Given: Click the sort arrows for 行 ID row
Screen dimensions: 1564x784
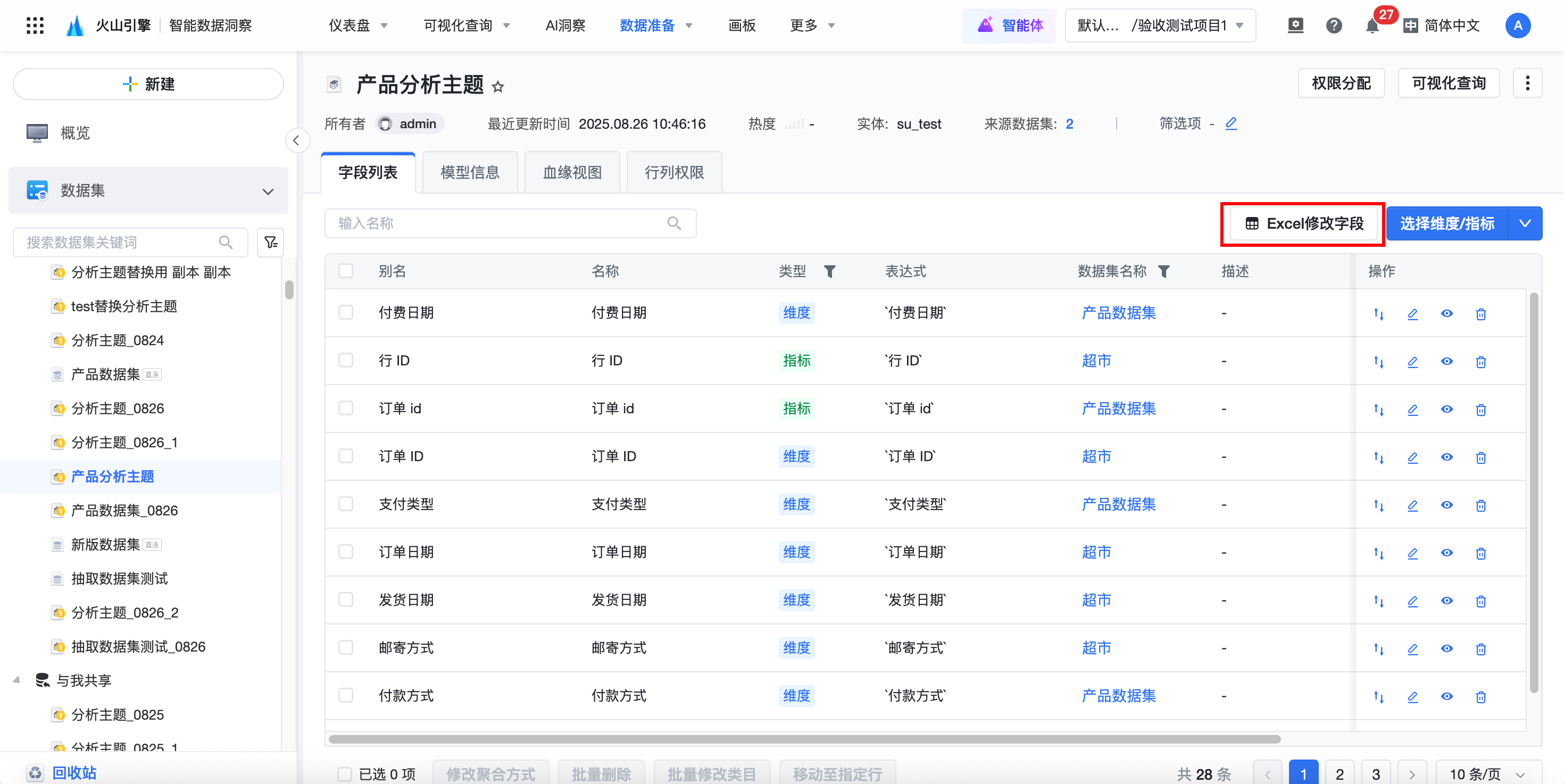Looking at the screenshot, I should 1378,362.
